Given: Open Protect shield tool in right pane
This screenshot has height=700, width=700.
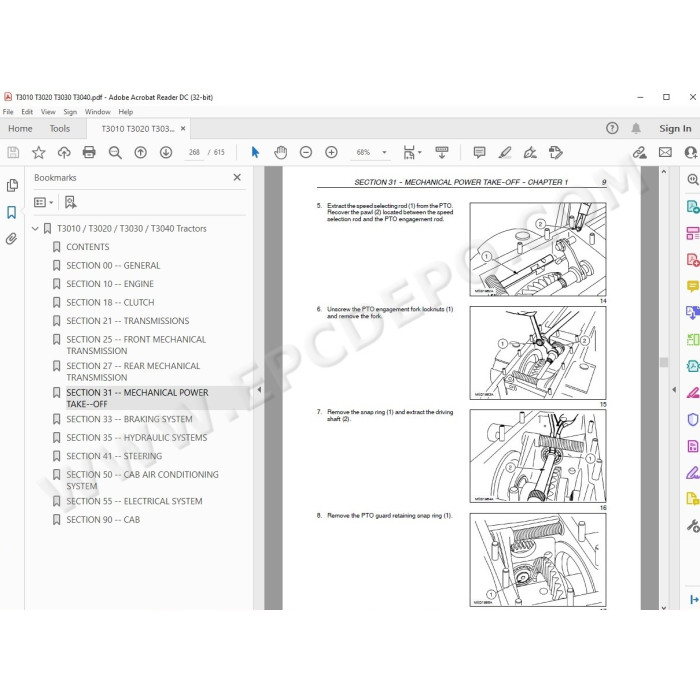Looking at the screenshot, I should [692, 419].
